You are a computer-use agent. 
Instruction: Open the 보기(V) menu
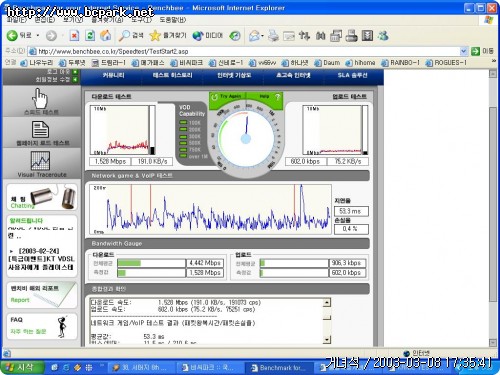click(73, 20)
